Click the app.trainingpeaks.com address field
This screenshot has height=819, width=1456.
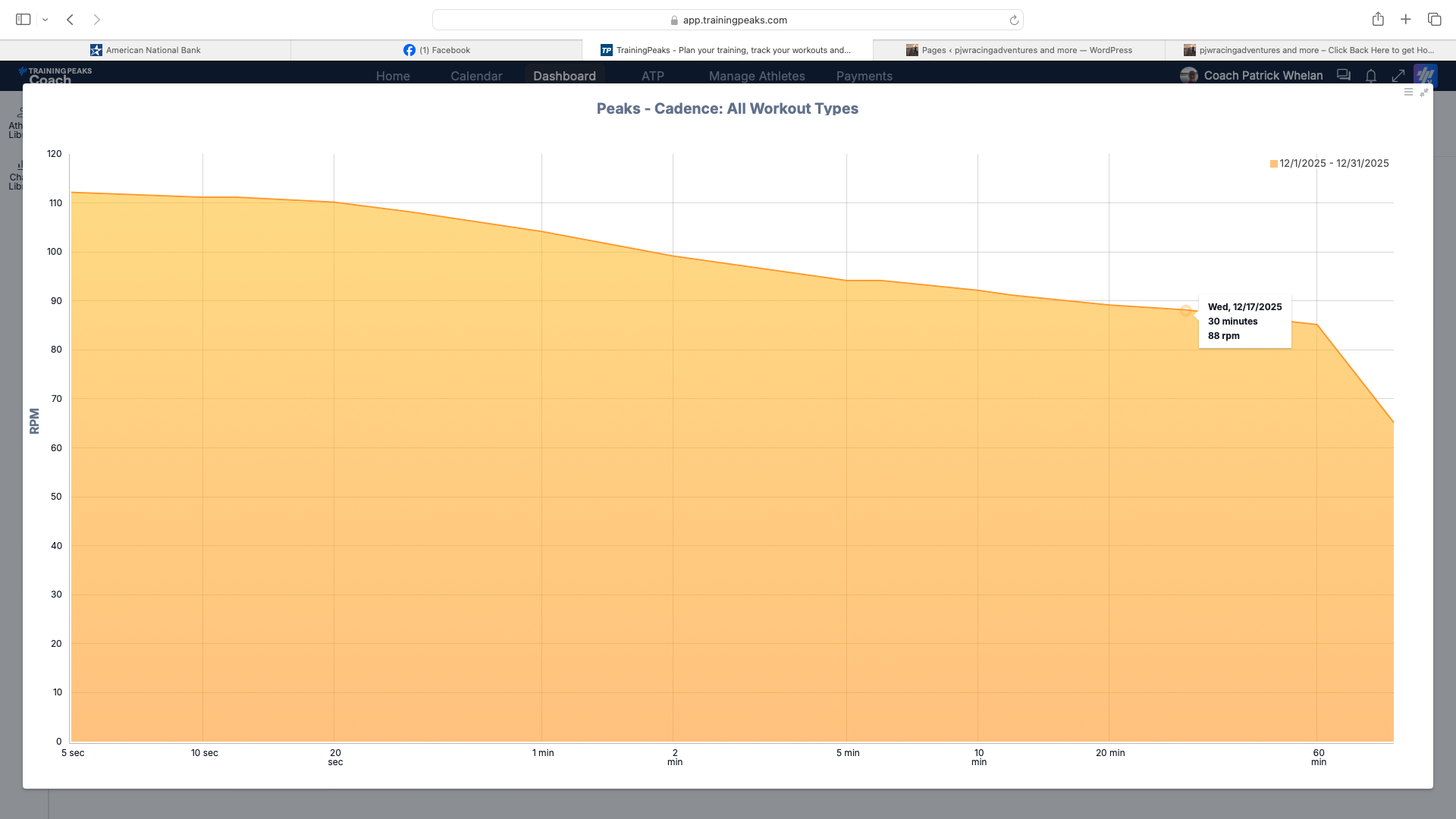(x=728, y=20)
